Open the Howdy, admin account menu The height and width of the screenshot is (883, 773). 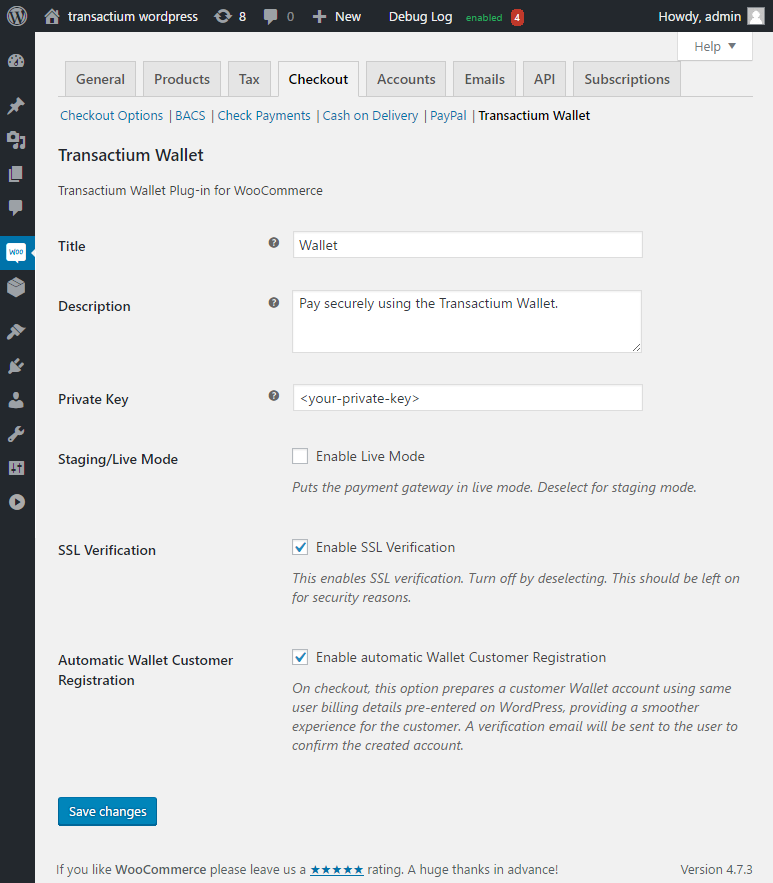point(710,16)
